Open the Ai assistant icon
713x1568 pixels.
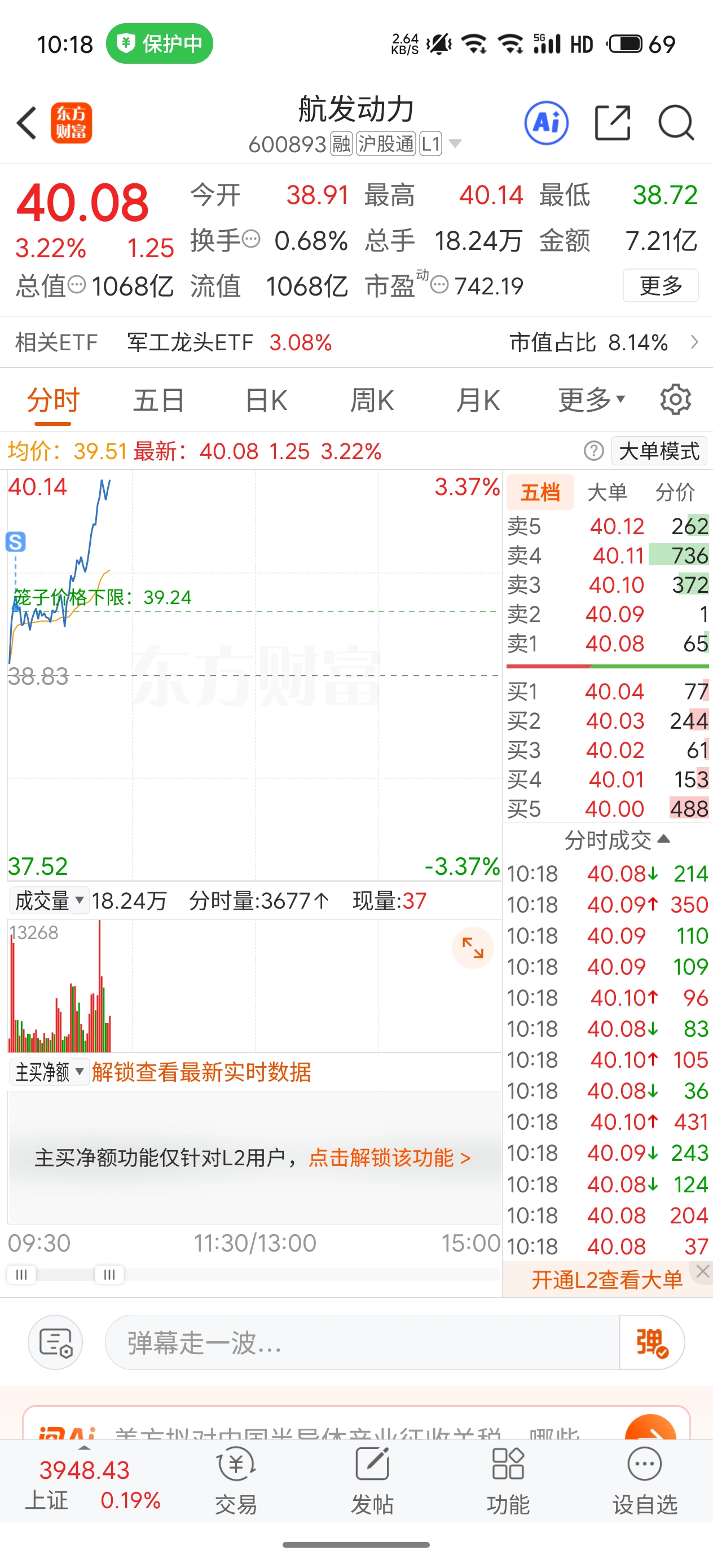[546, 123]
